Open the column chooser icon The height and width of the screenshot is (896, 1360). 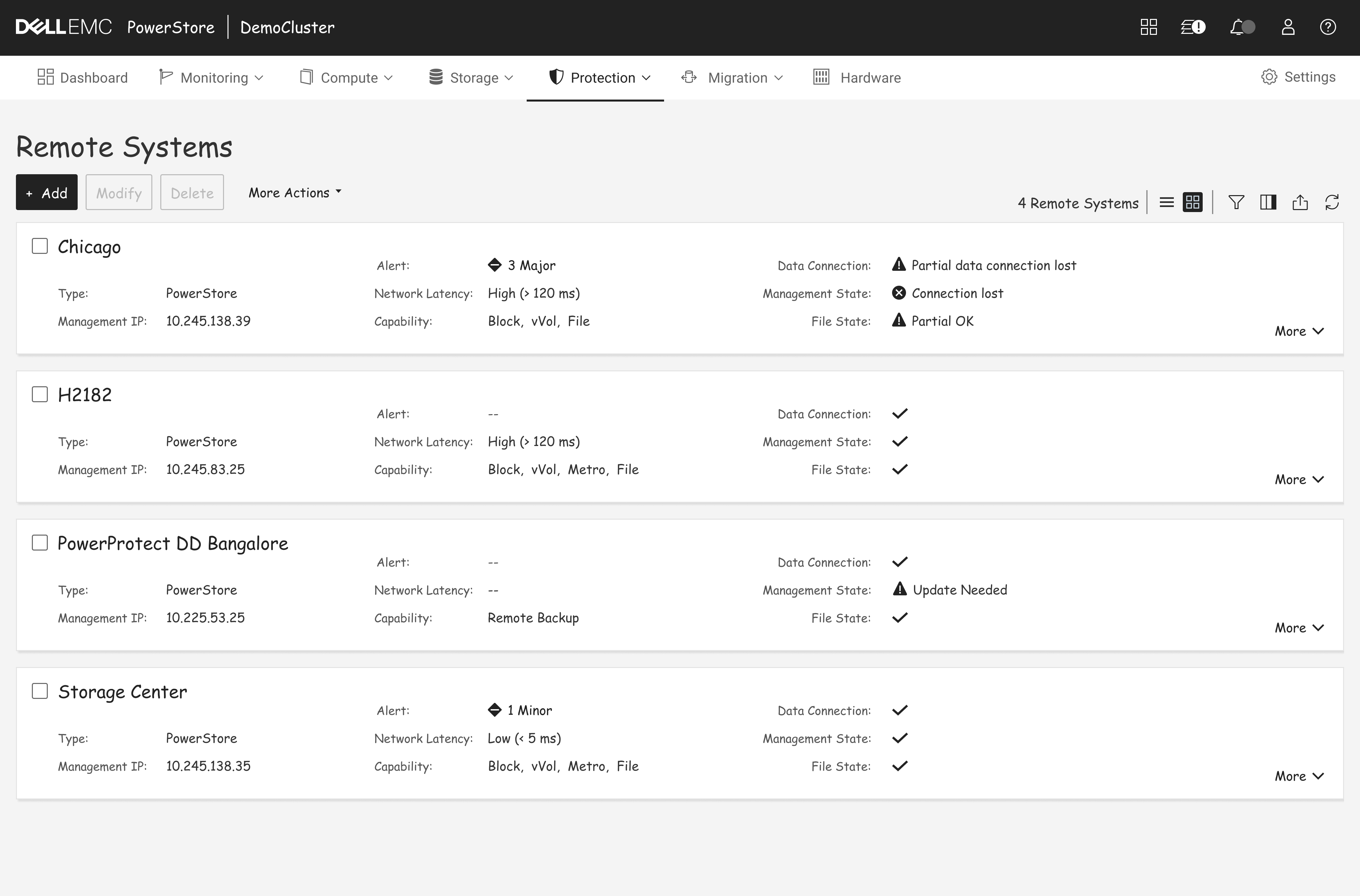1268,202
